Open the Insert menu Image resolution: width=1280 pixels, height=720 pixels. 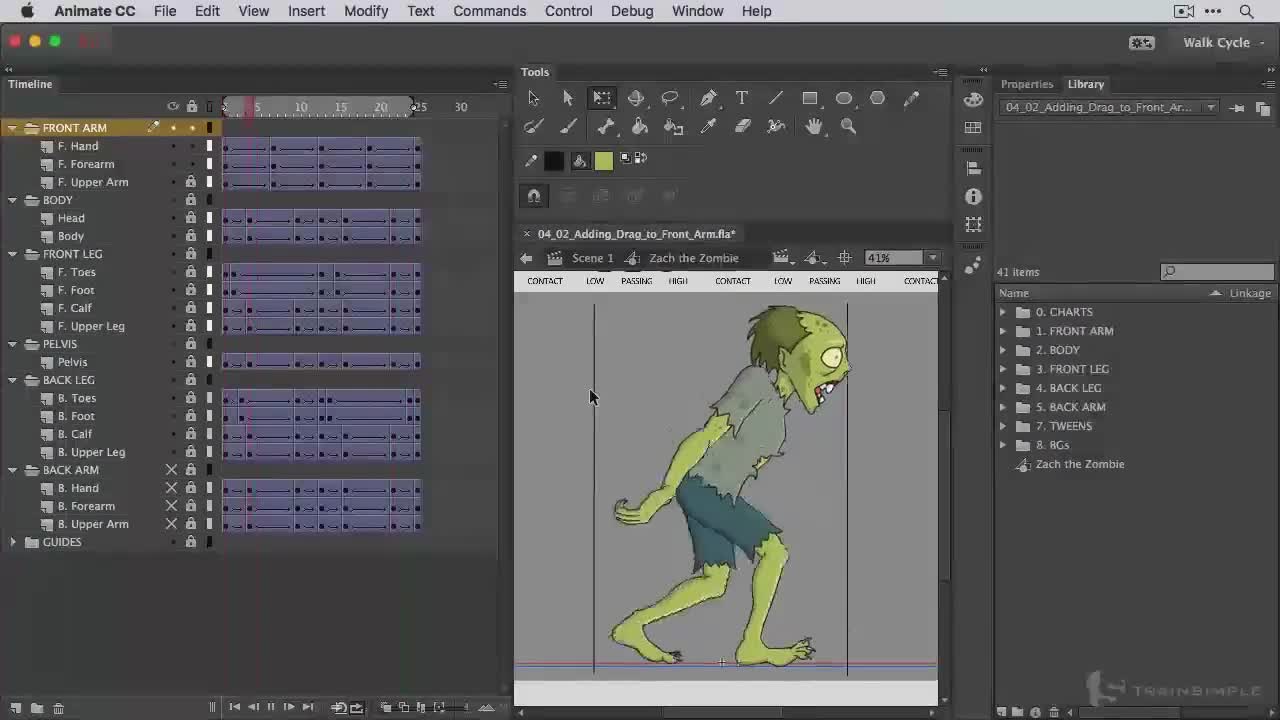pos(306,11)
